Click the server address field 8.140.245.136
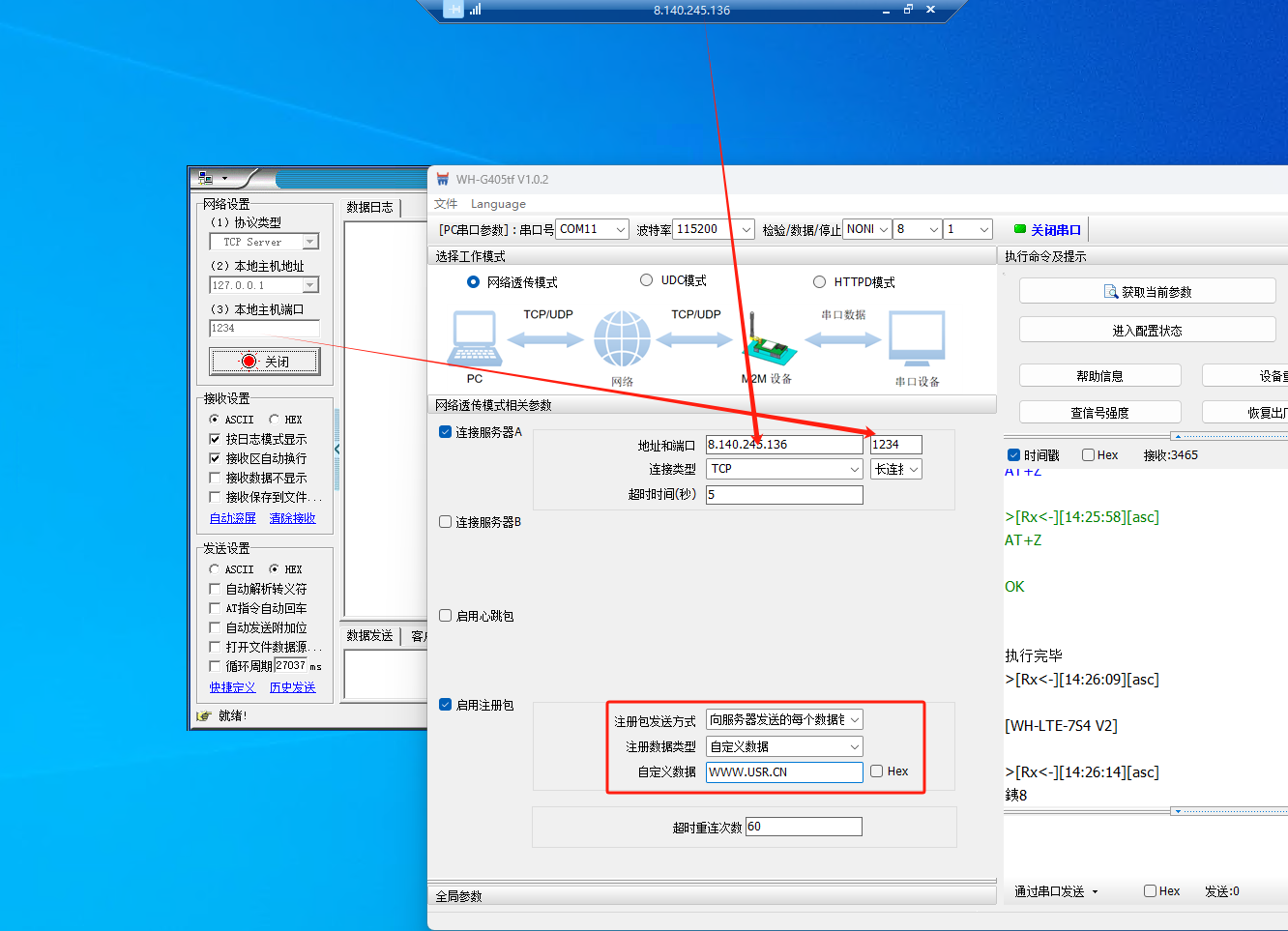1288x931 pixels. [x=784, y=445]
